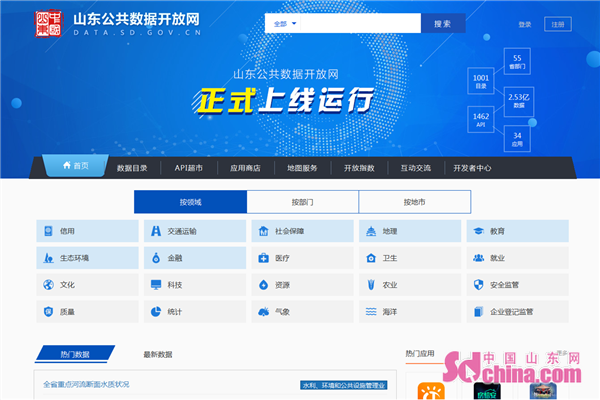Click the 水利、环境和公共设施管理业 tag
The width and height of the screenshot is (600, 400).
[344, 385]
